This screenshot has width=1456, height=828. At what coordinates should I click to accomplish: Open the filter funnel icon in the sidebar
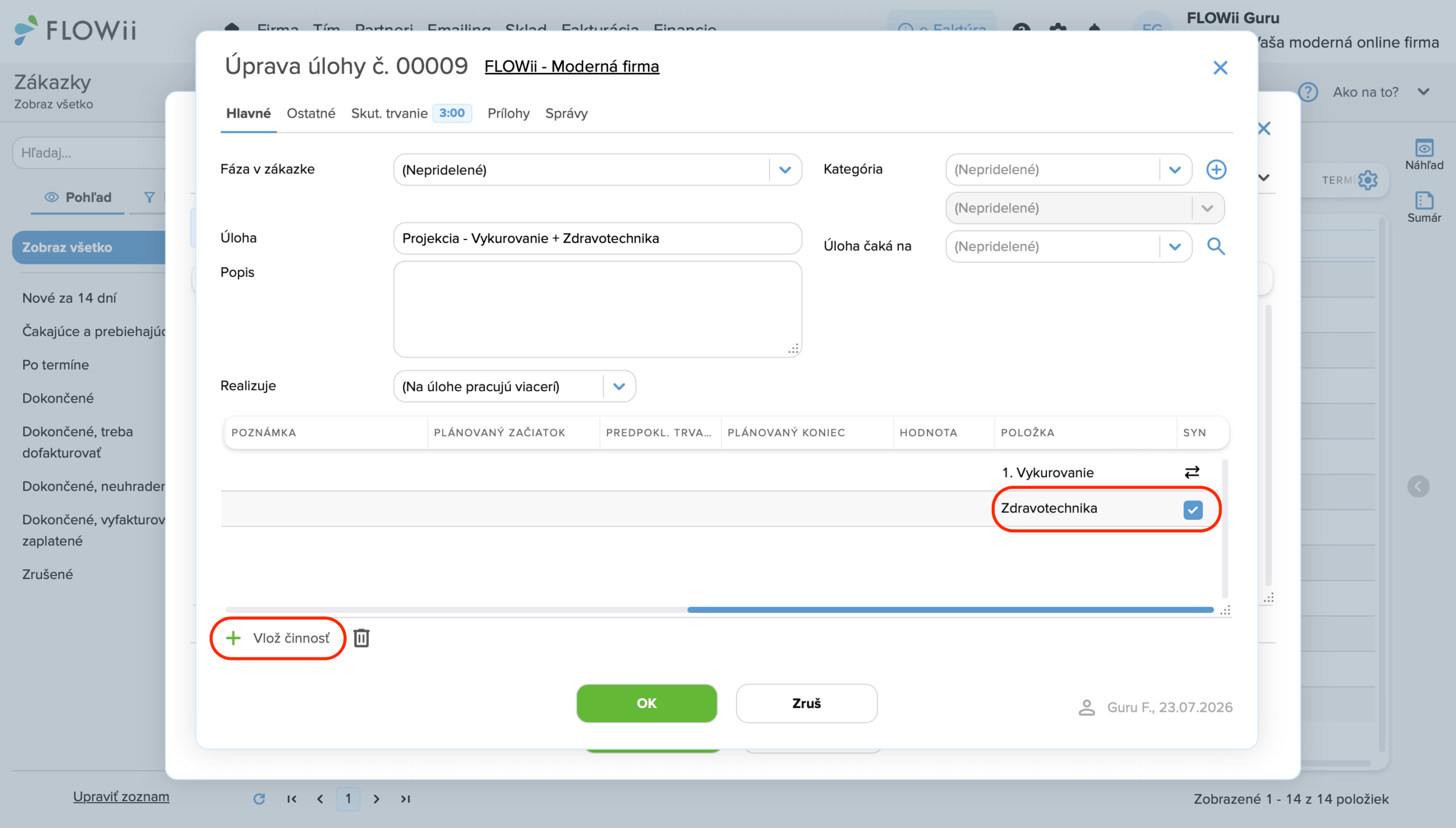click(149, 197)
